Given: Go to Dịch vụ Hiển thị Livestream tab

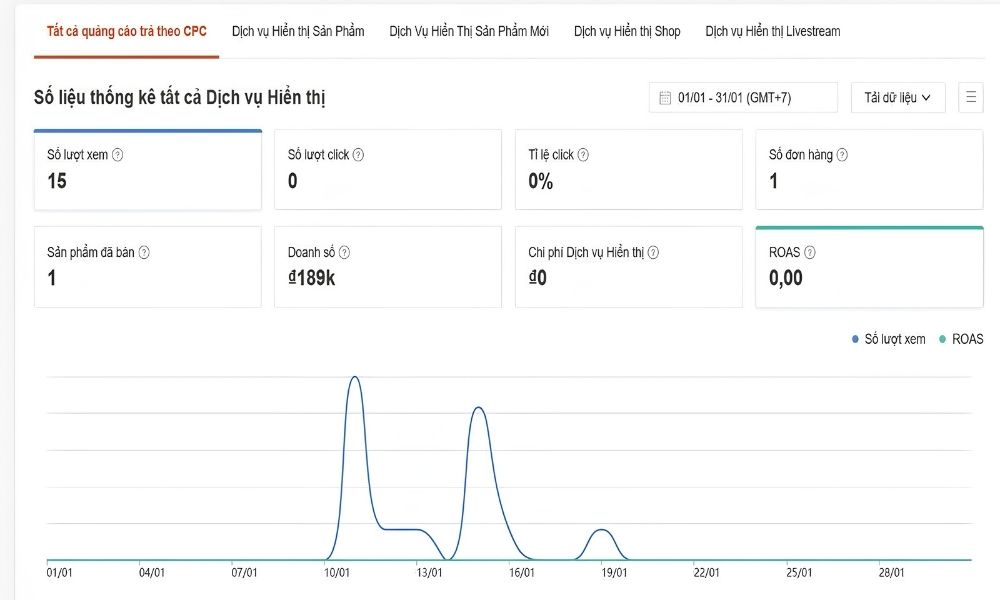Looking at the screenshot, I should point(772,31).
